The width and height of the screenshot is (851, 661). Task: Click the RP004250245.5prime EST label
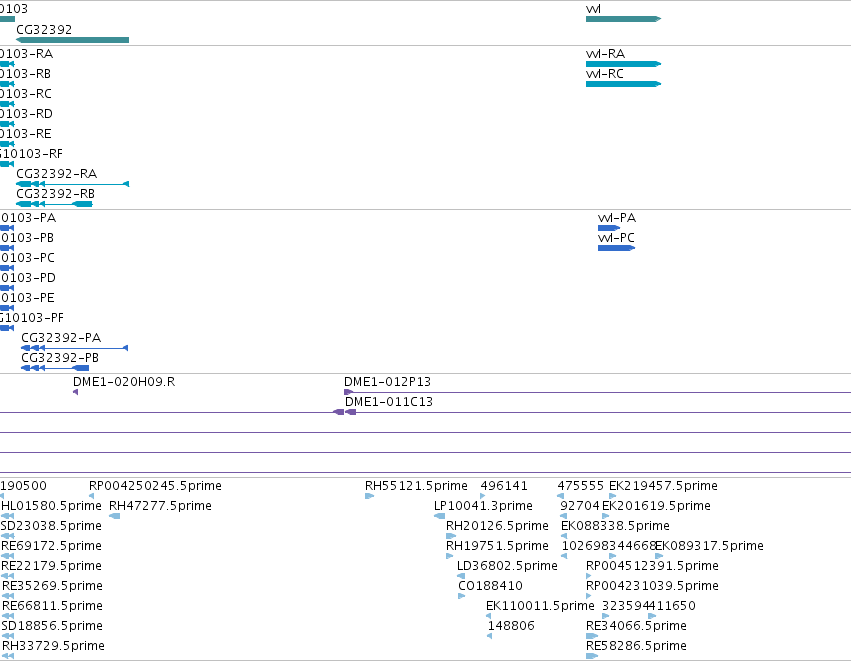155,486
